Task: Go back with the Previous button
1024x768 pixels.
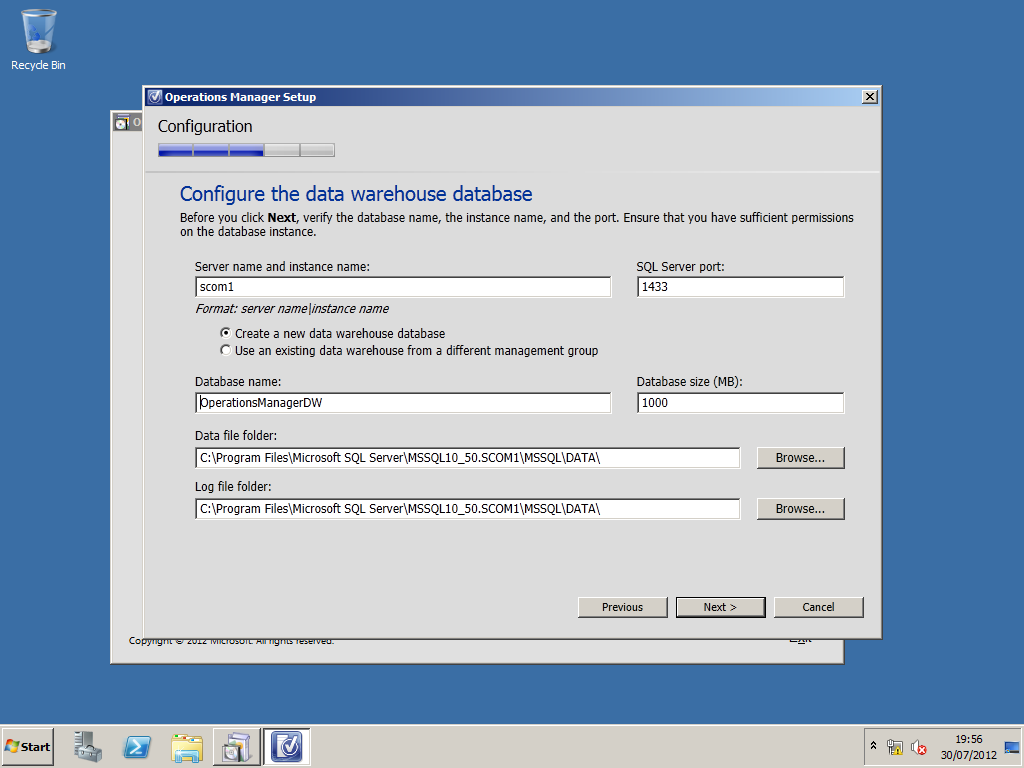Action: (622, 607)
